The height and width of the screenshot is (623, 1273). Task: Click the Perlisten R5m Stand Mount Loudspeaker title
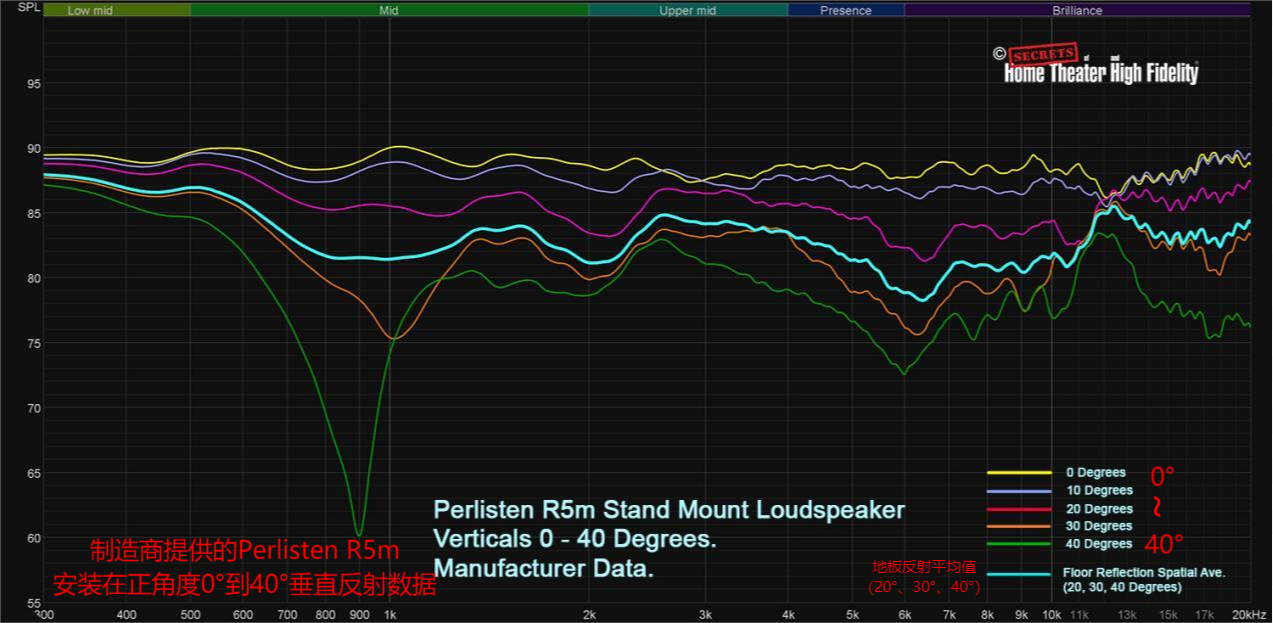tap(668, 511)
